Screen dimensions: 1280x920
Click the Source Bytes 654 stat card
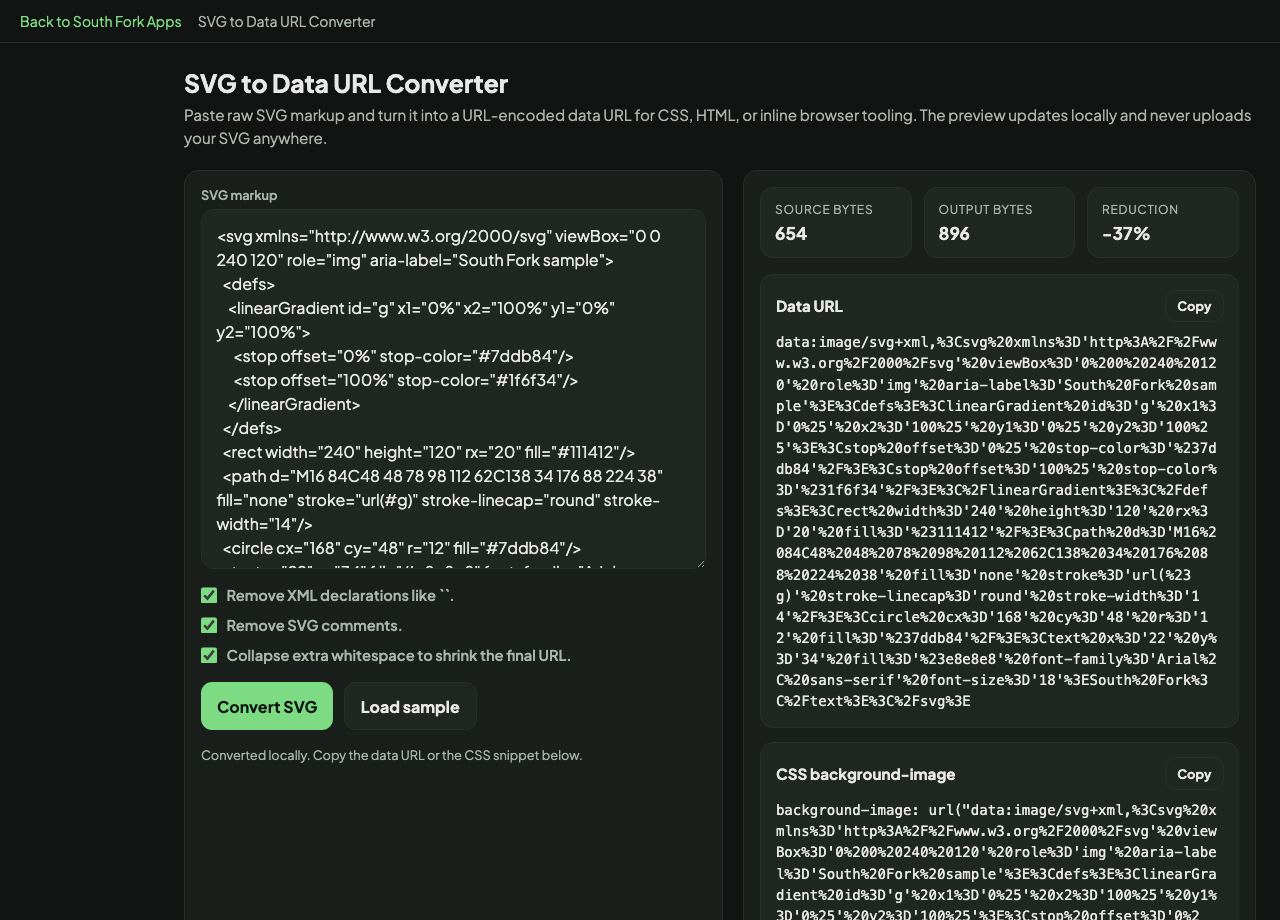point(836,222)
